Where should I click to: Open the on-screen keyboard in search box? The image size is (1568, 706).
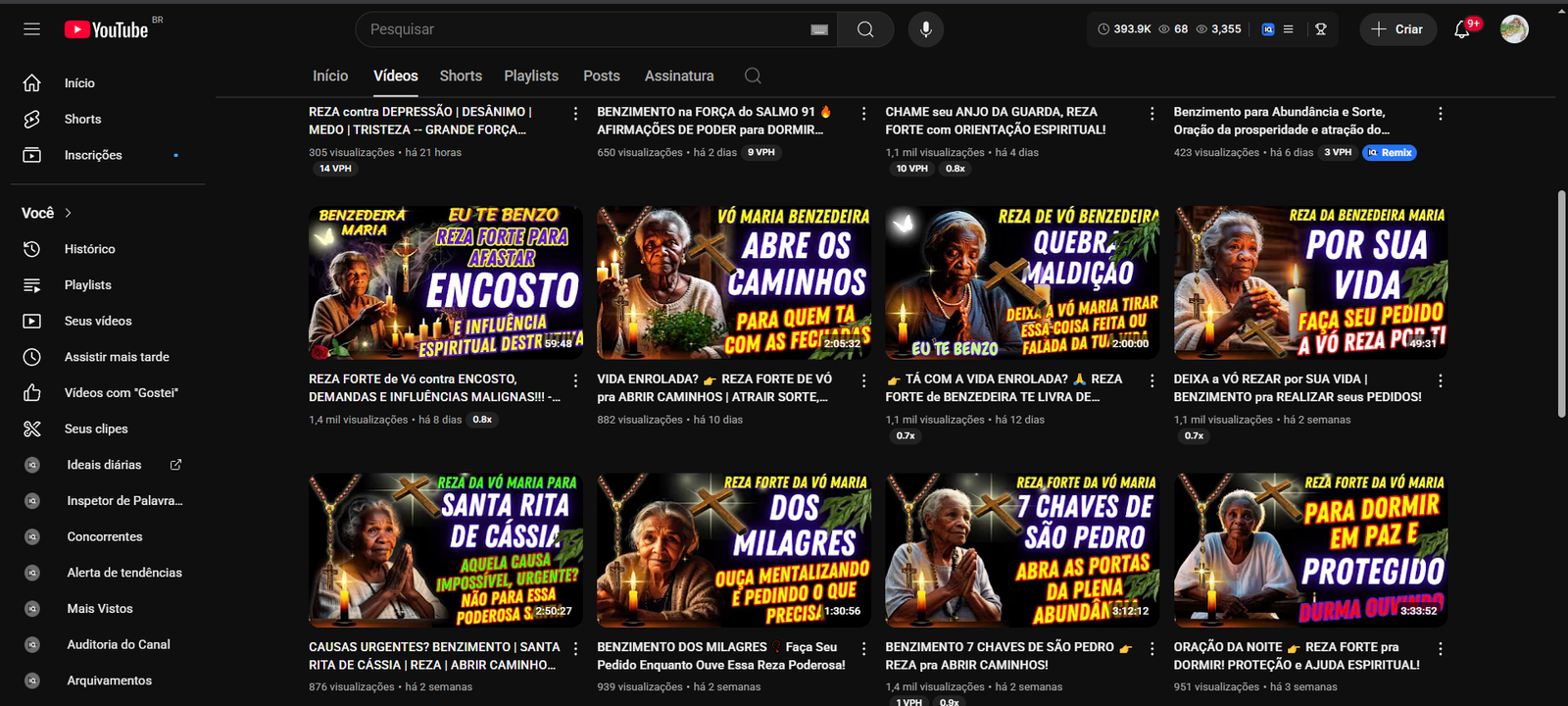[x=819, y=29]
